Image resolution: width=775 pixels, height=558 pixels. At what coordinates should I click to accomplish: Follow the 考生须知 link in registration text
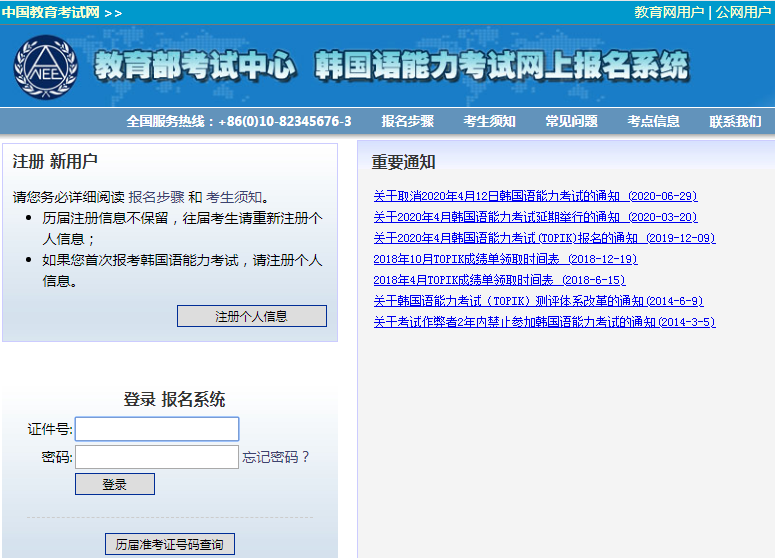(x=234, y=197)
